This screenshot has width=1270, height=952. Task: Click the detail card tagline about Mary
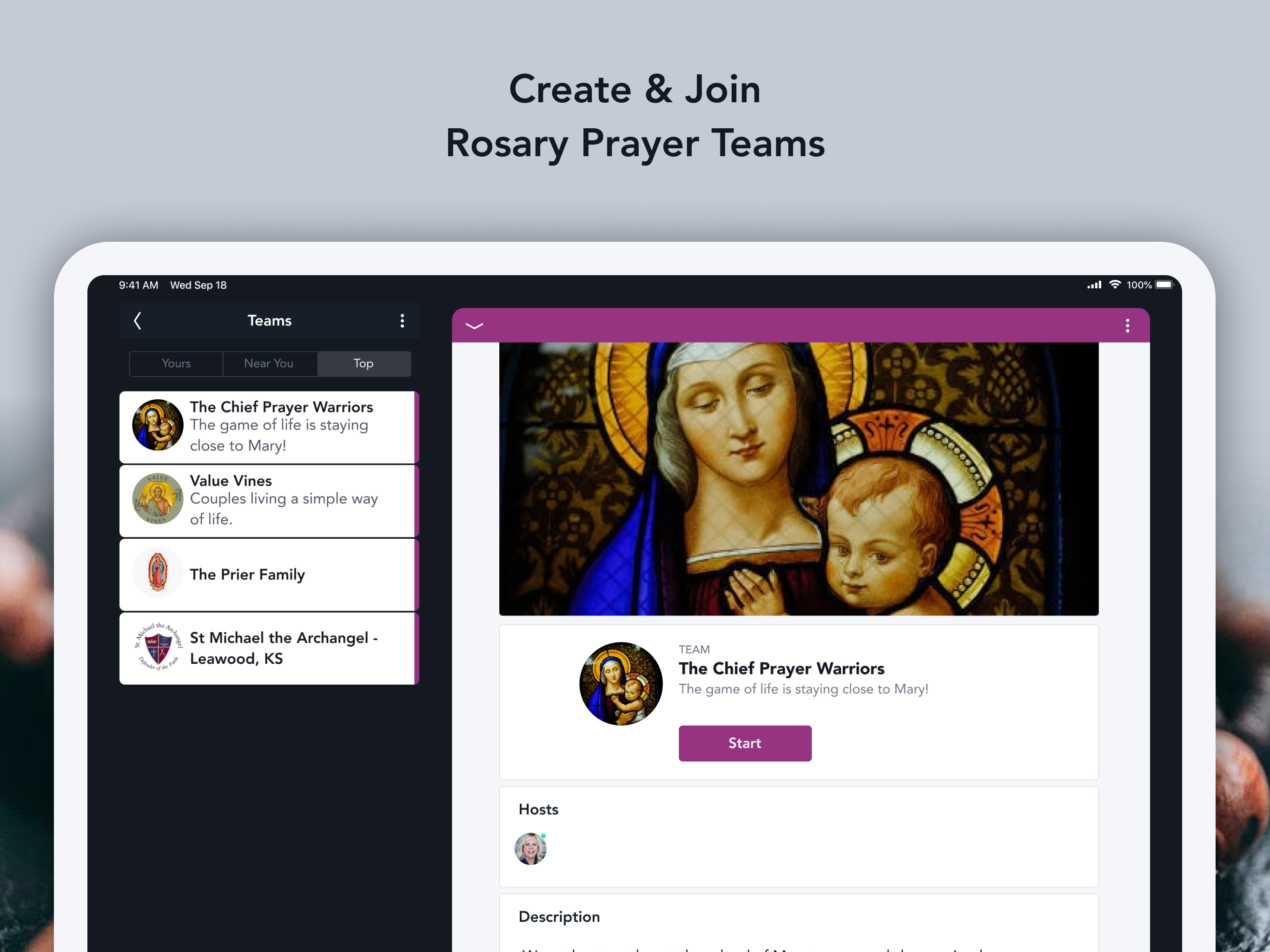(803, 689)
